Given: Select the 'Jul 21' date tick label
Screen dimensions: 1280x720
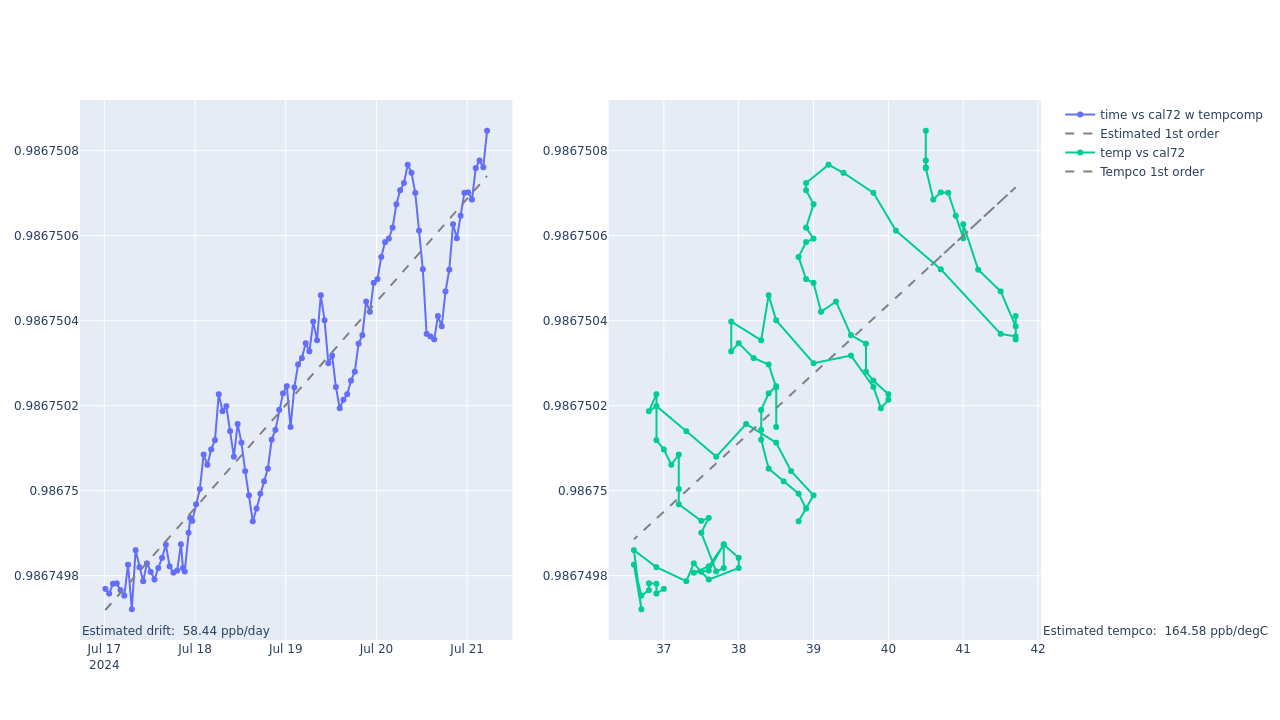Looking at the screenshot, I should (467, 649).
